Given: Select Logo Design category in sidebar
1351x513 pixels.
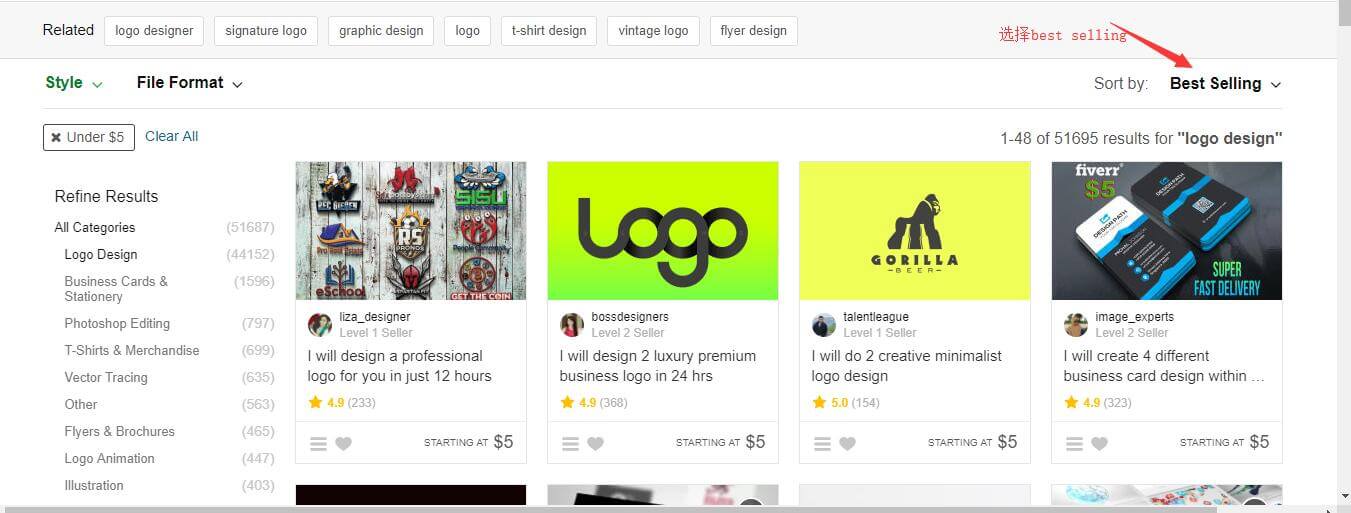Looking at the screenshot, I should pyautogui.click(x=101, y=254).
